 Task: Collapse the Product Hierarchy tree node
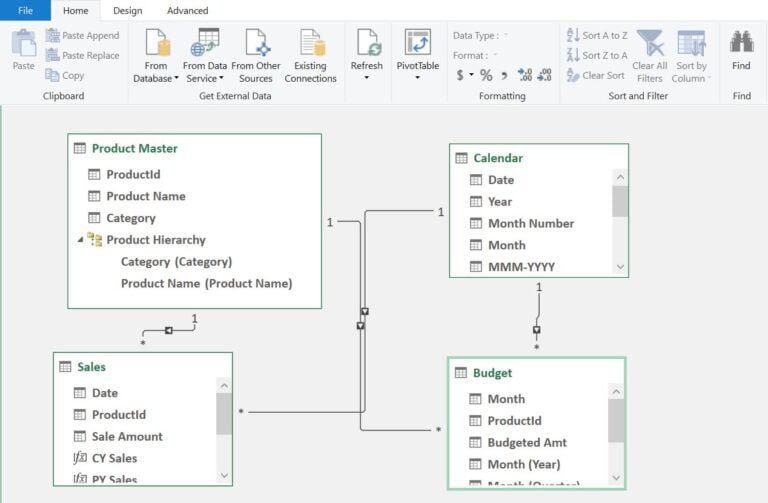pyautogui.click(x=80, y=240)
